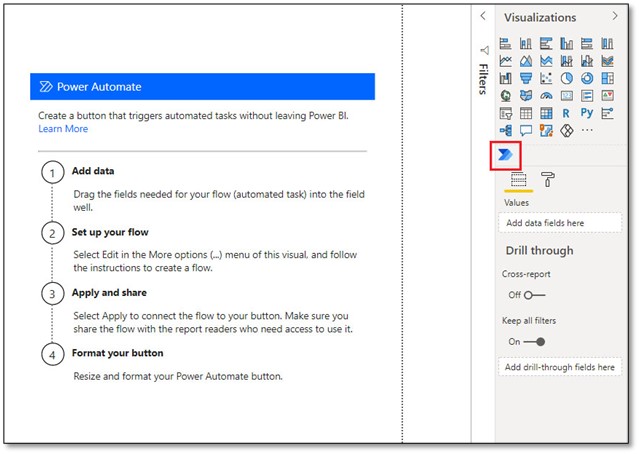Click the 'Apply and share' heading

pyautogui.click(x=109, y=293)
